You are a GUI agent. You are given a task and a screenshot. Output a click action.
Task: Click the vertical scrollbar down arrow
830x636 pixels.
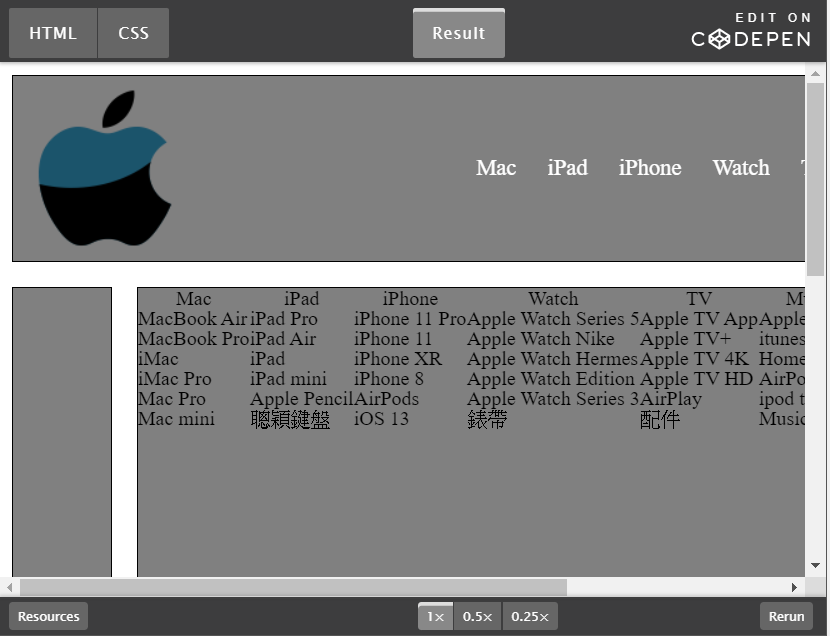815,566
